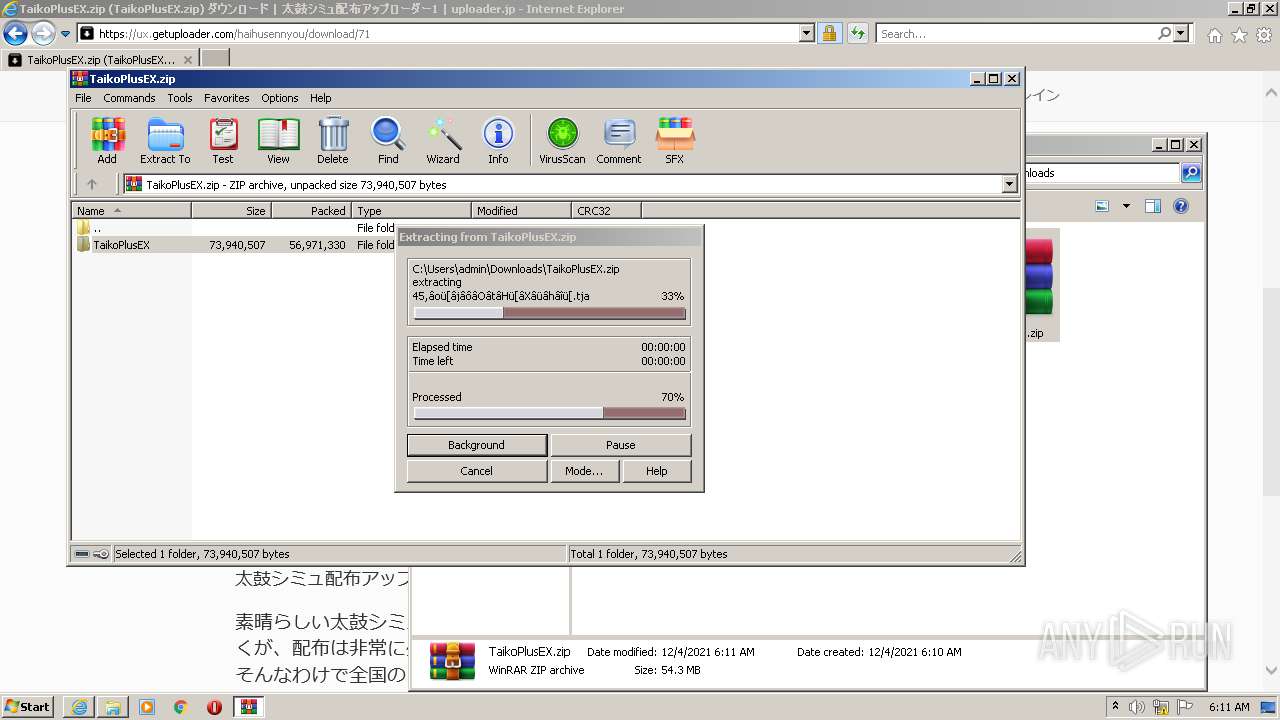Screen dimensions: 1280x720
Task: Sort by Packed column header
Action: [311, 211]
